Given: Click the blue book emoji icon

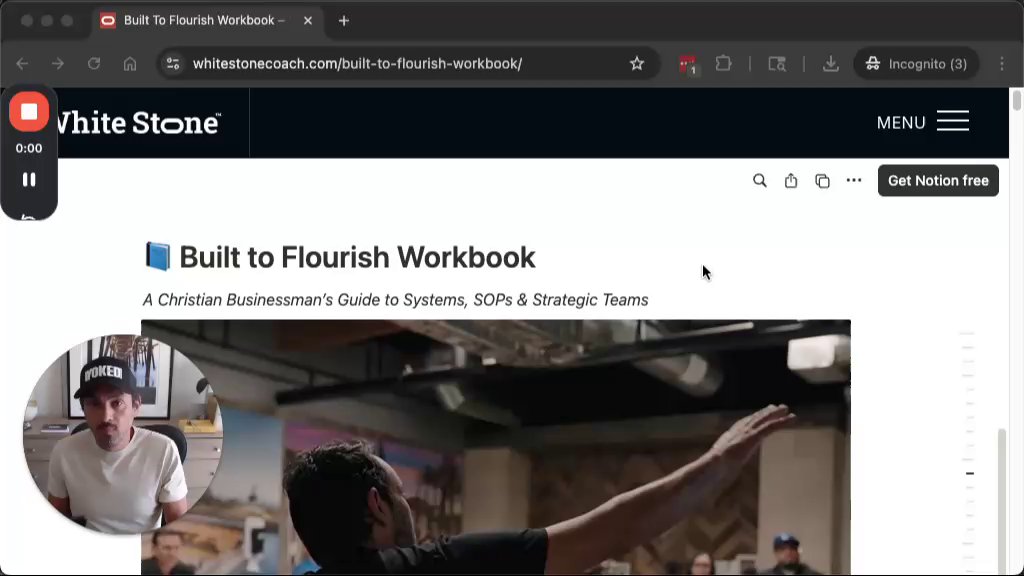Looking at the screenshot, I should 157,257.
